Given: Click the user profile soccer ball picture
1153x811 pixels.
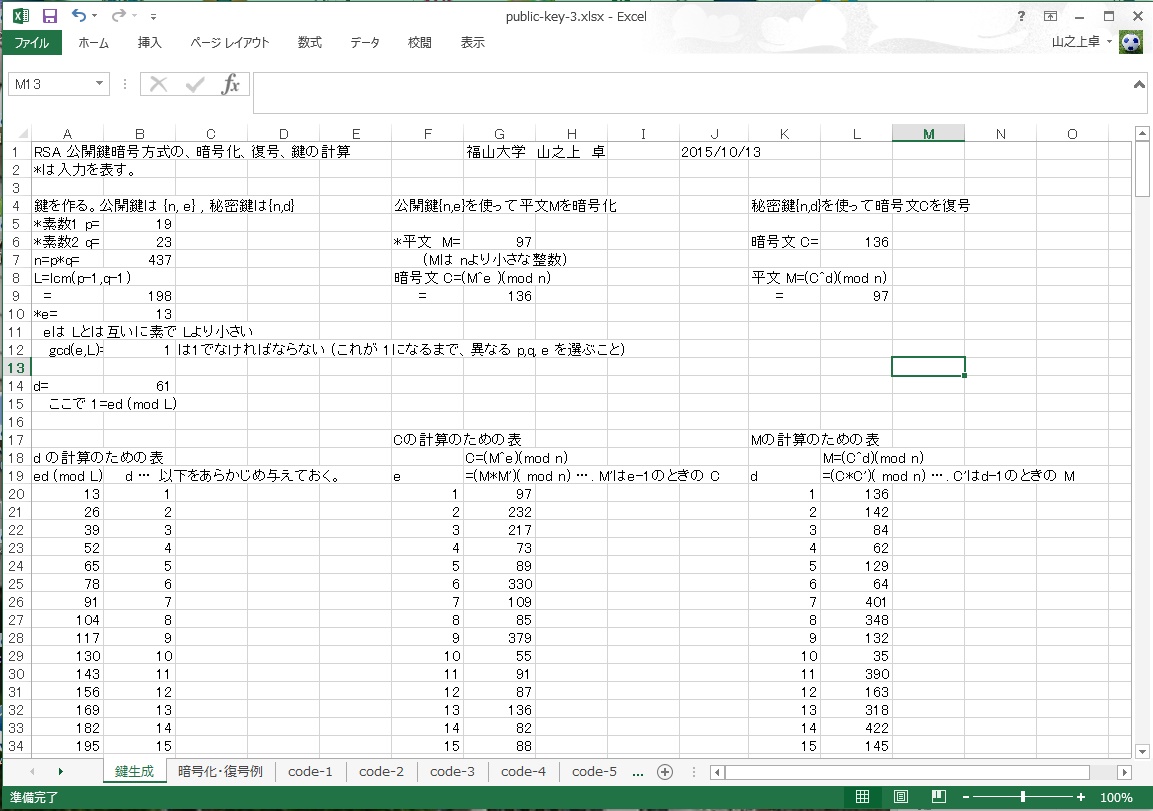Looking at the screenshot, I should (1130, 43).
